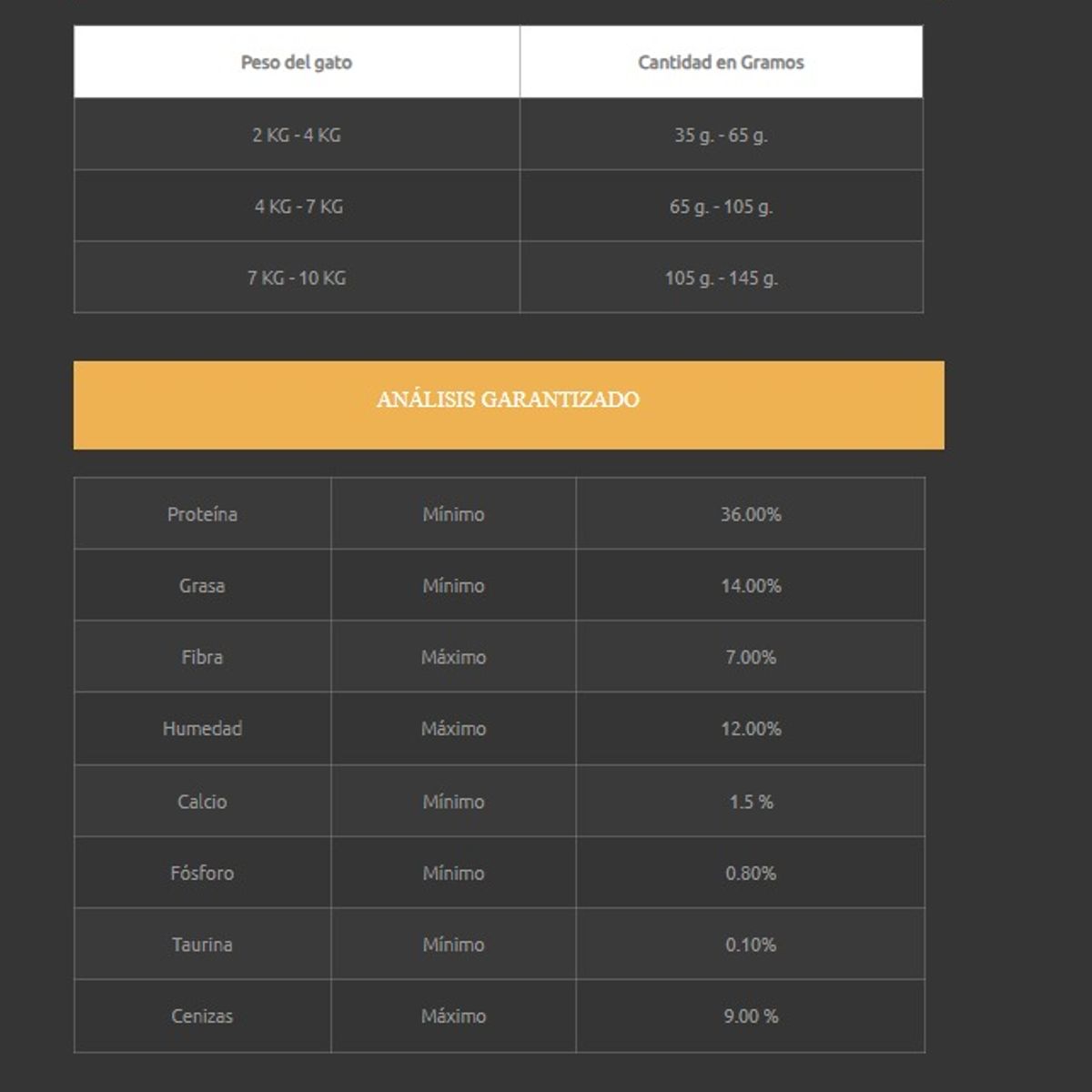Select the "Taurina" row label

point(202,945)
